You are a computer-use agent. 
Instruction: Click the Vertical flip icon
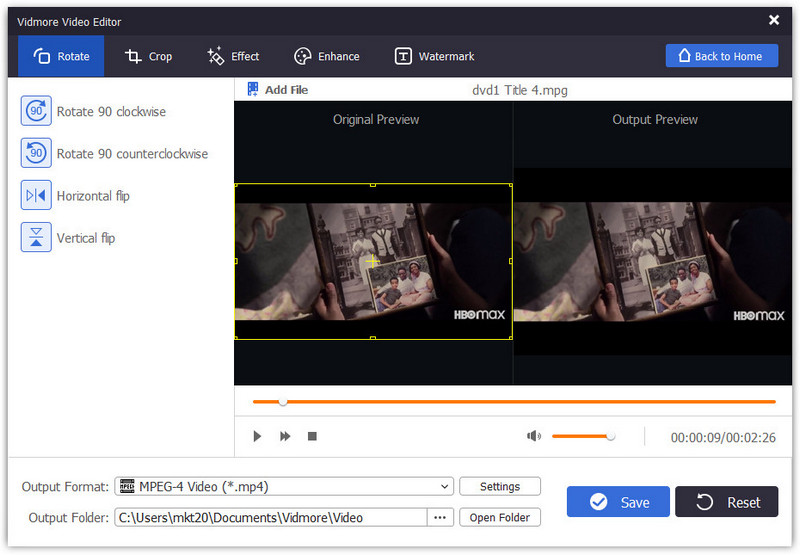click(36, 238)
